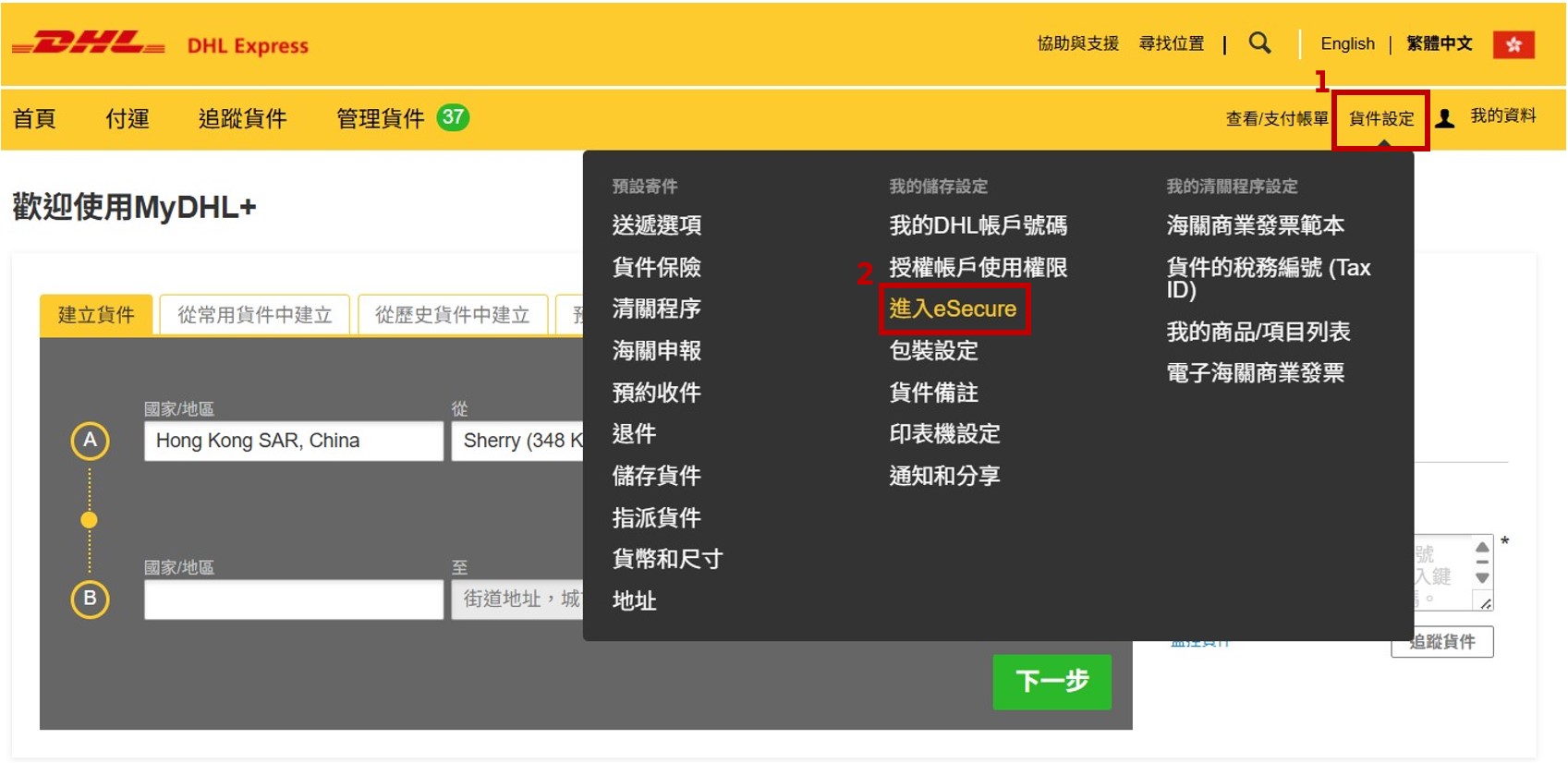Click the green 37 shipments badge
This screenshot has height=763, width=1568.
click(x=452, y=117)
